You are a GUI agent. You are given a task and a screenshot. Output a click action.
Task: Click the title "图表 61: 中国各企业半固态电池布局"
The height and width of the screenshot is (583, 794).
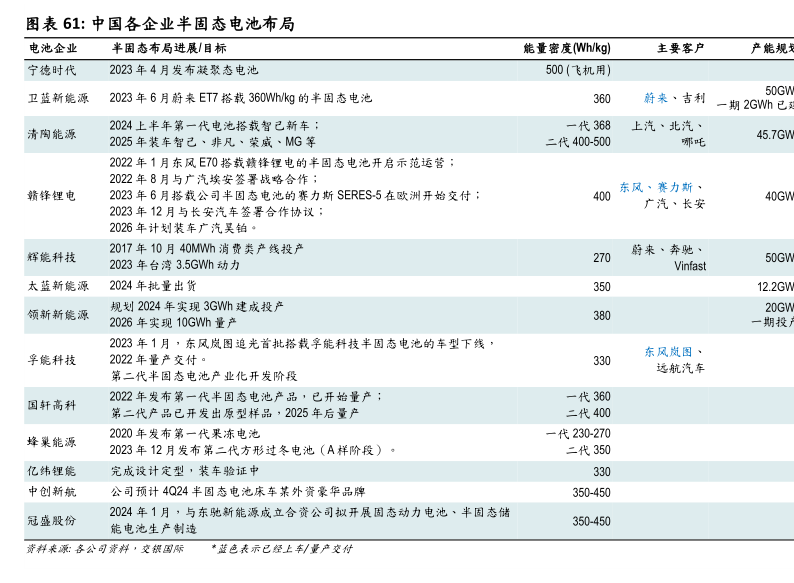point(160,23)
